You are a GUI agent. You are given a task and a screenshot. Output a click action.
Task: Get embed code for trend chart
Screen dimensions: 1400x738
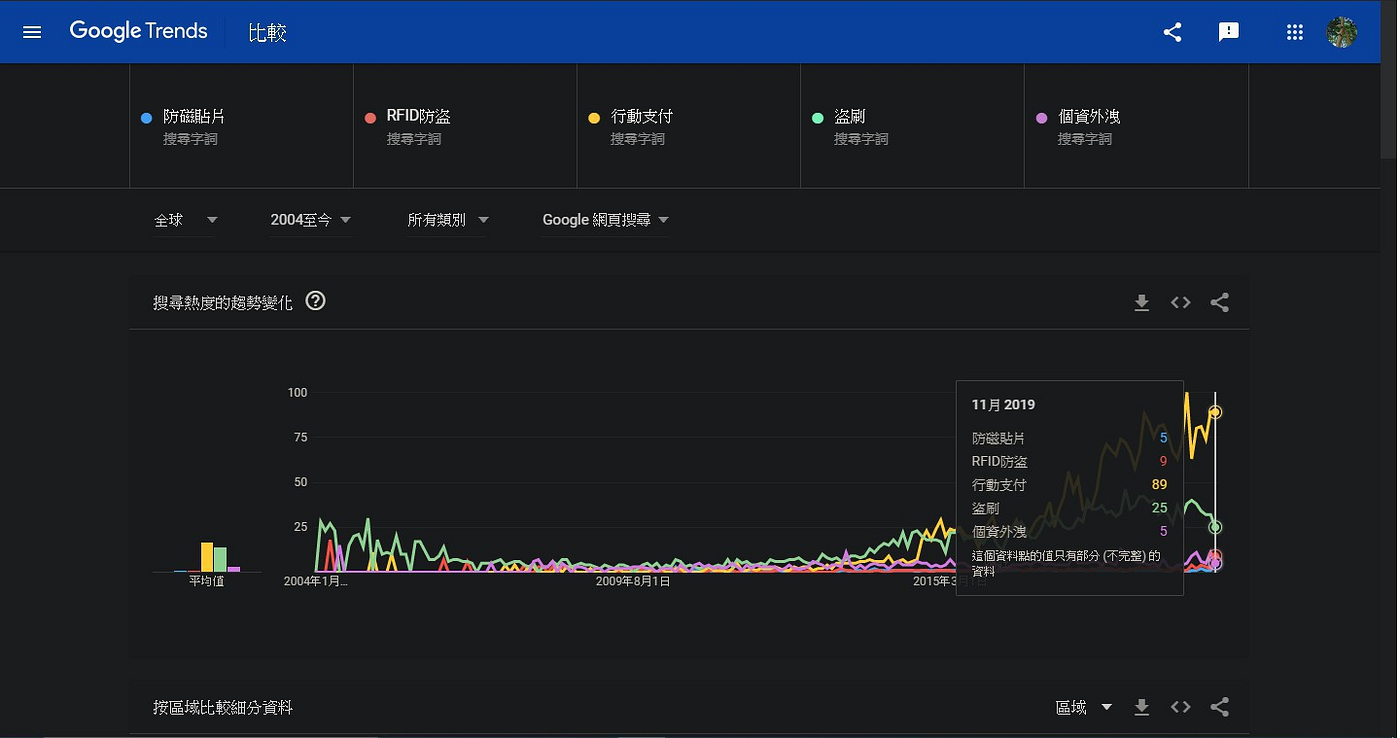click(x=1181, y=302)
